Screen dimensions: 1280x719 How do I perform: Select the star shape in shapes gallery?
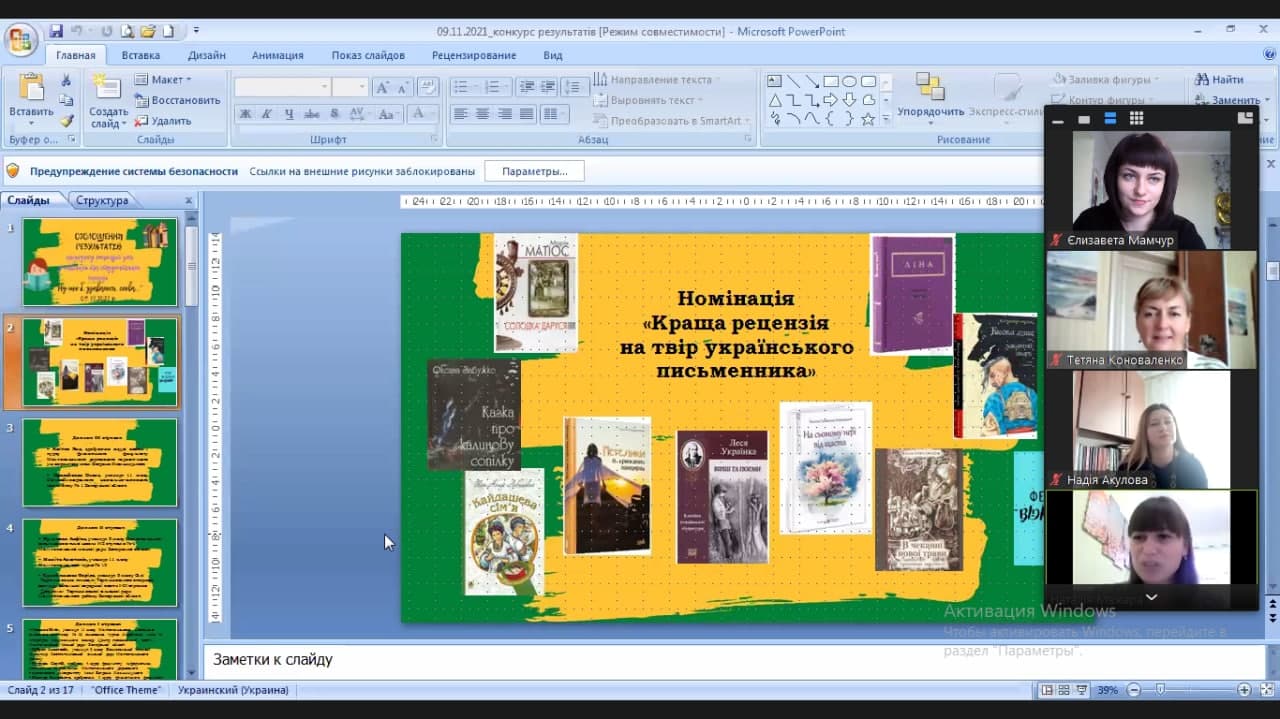tap(868, 119)
